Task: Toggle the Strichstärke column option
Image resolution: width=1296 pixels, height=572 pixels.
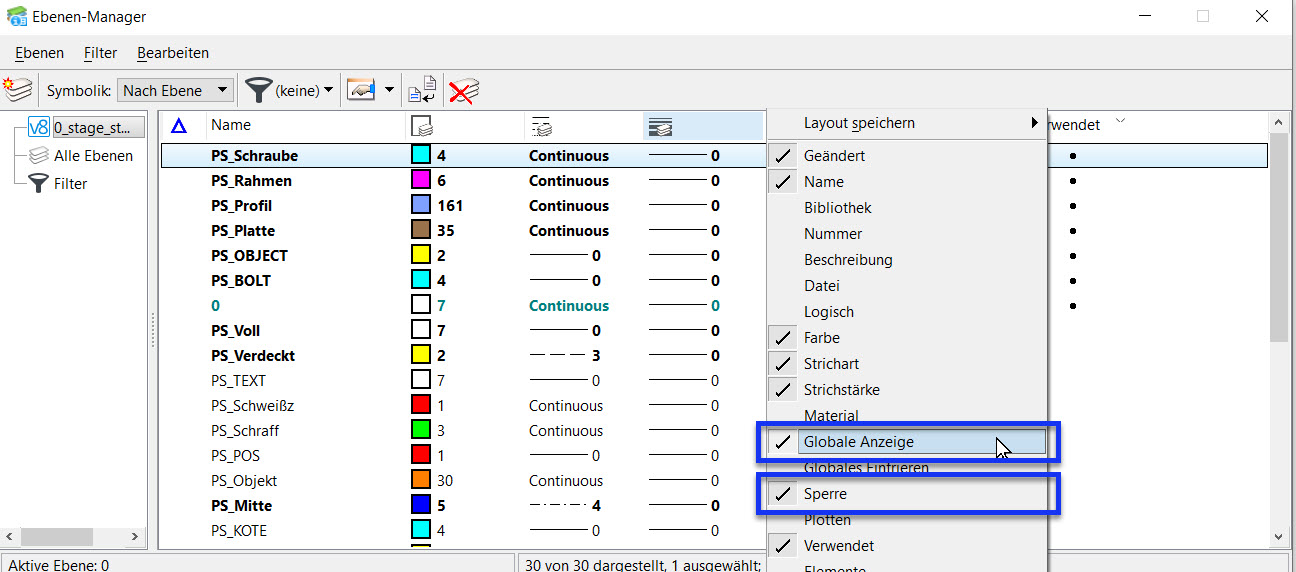Action: coord(908,390)
